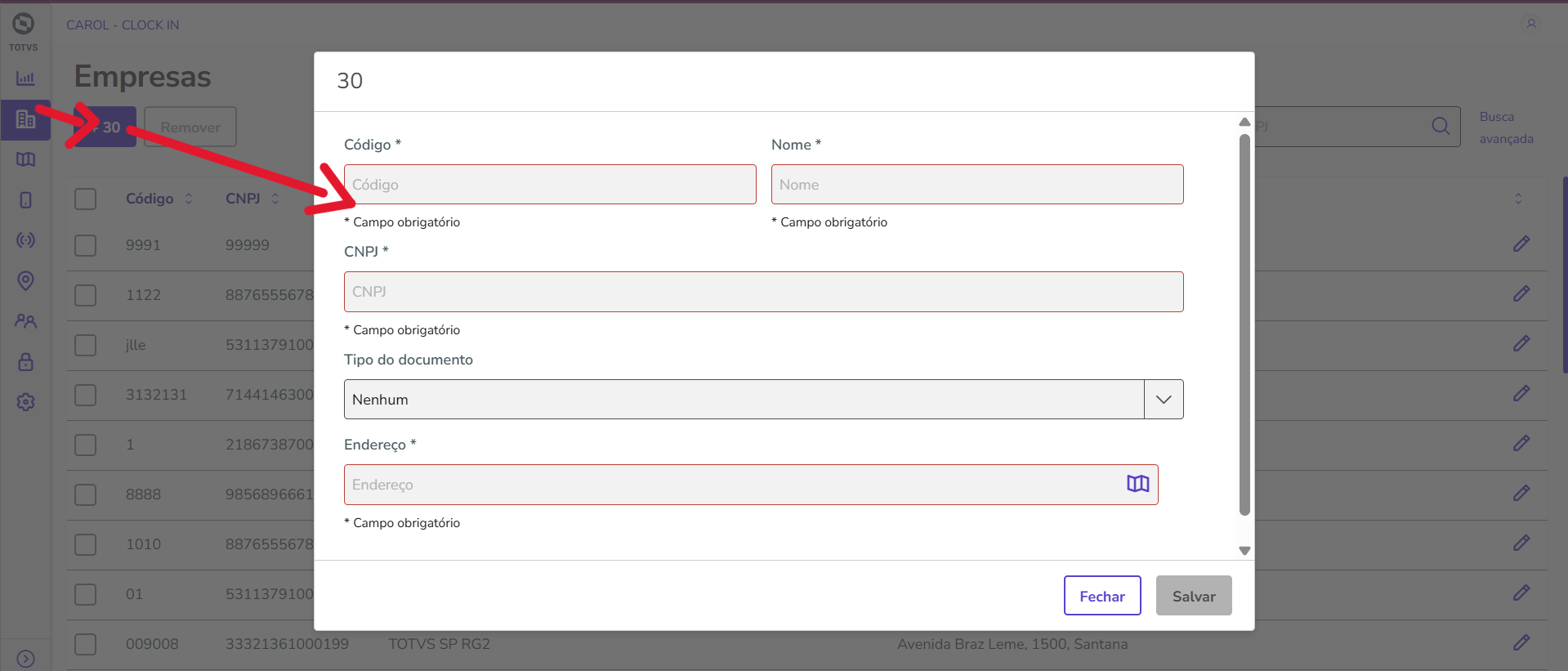Viewport: 1568px width, 671px height.
Task: Click the map icon in Endereço field
Action: tap(1137, 484)
